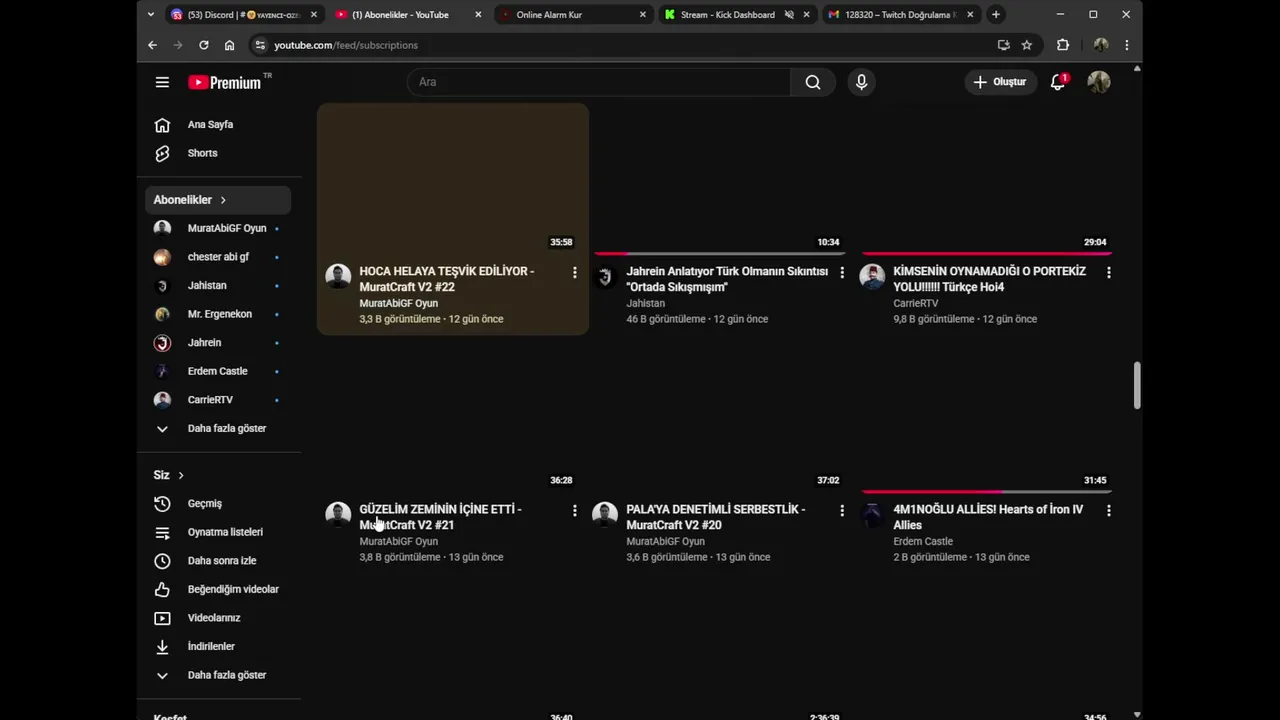
Task: Open PALA'YA DENETİMLİ SERBESTLİK video title
Action: click(715, 517)
